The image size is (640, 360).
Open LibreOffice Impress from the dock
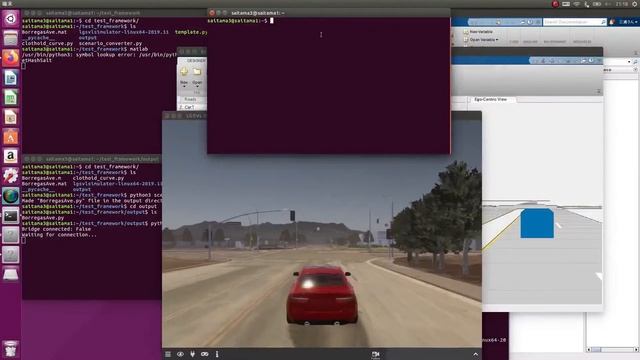[11, 117]
